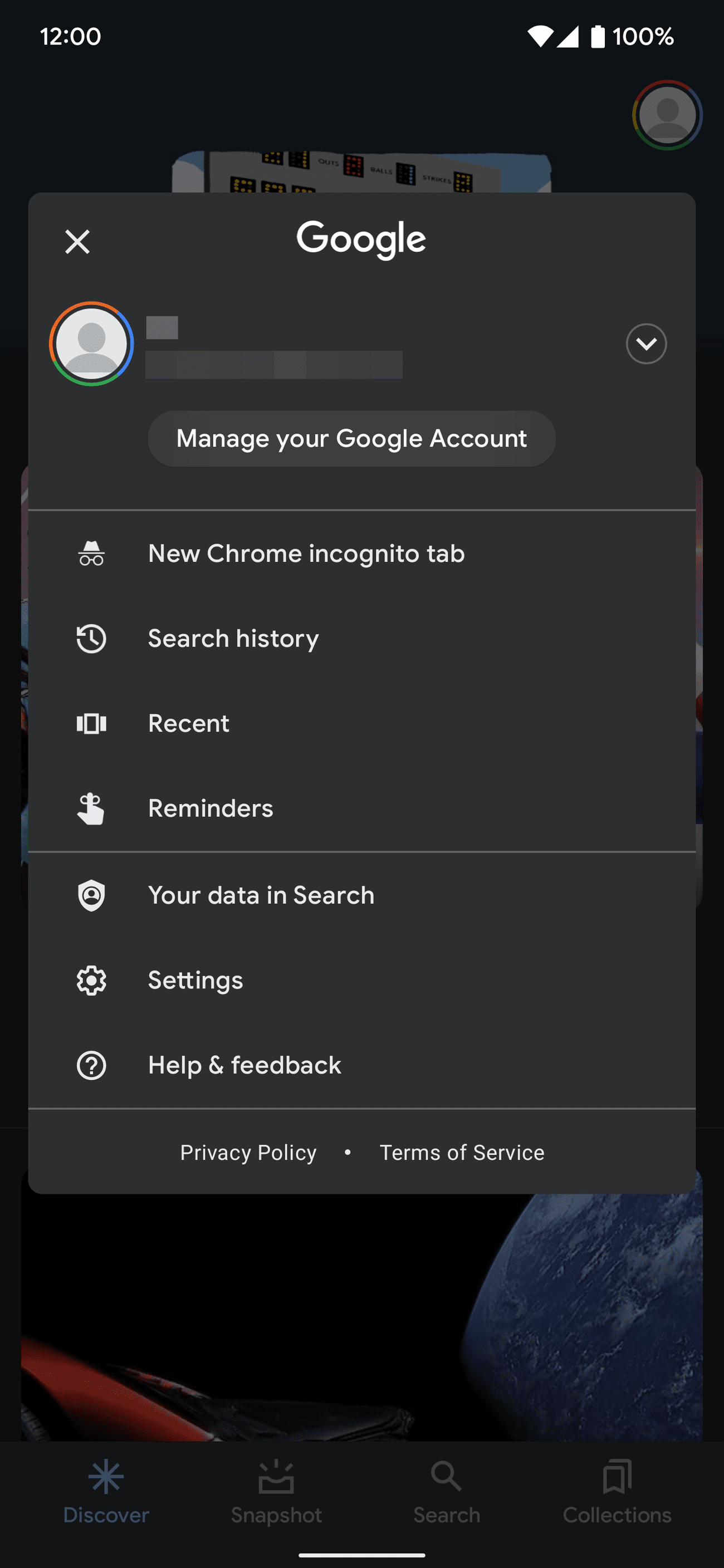Screen dimensions: 724x1568
Task: Tap the Recent carousel icon
Action: [91, 723]
